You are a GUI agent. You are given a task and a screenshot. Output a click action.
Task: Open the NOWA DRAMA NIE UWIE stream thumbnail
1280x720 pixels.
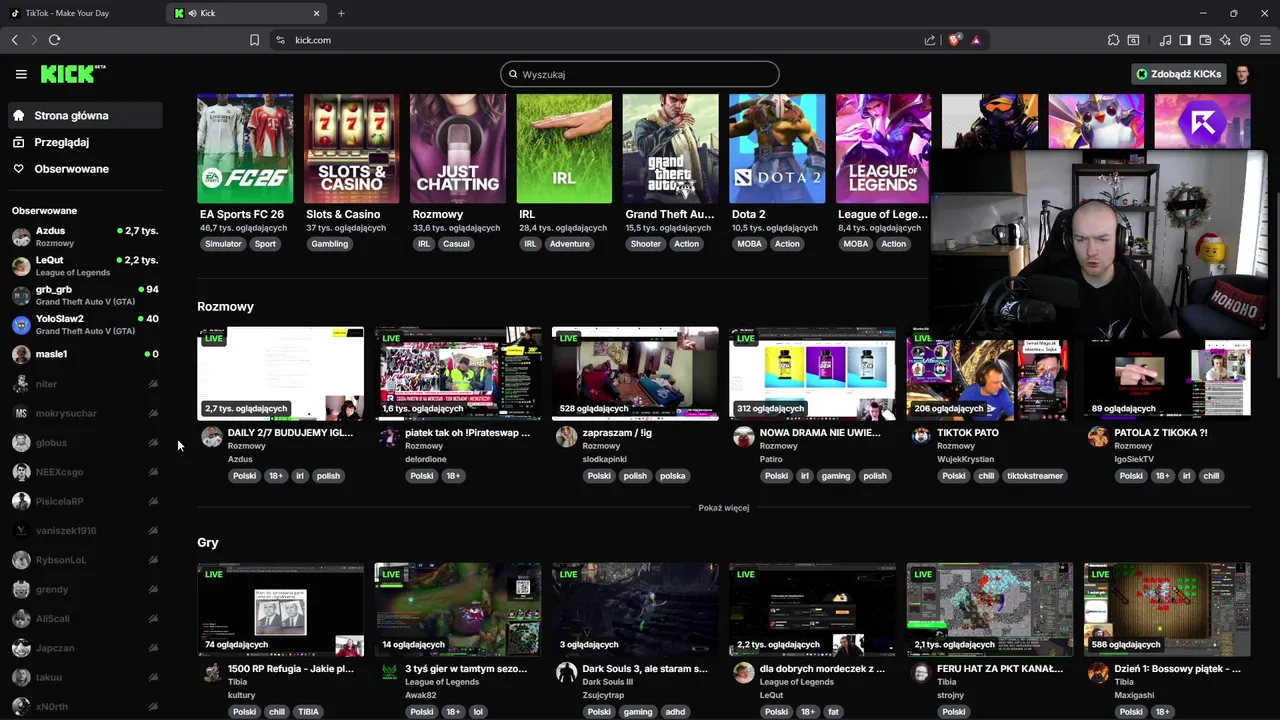coord(812,373)
